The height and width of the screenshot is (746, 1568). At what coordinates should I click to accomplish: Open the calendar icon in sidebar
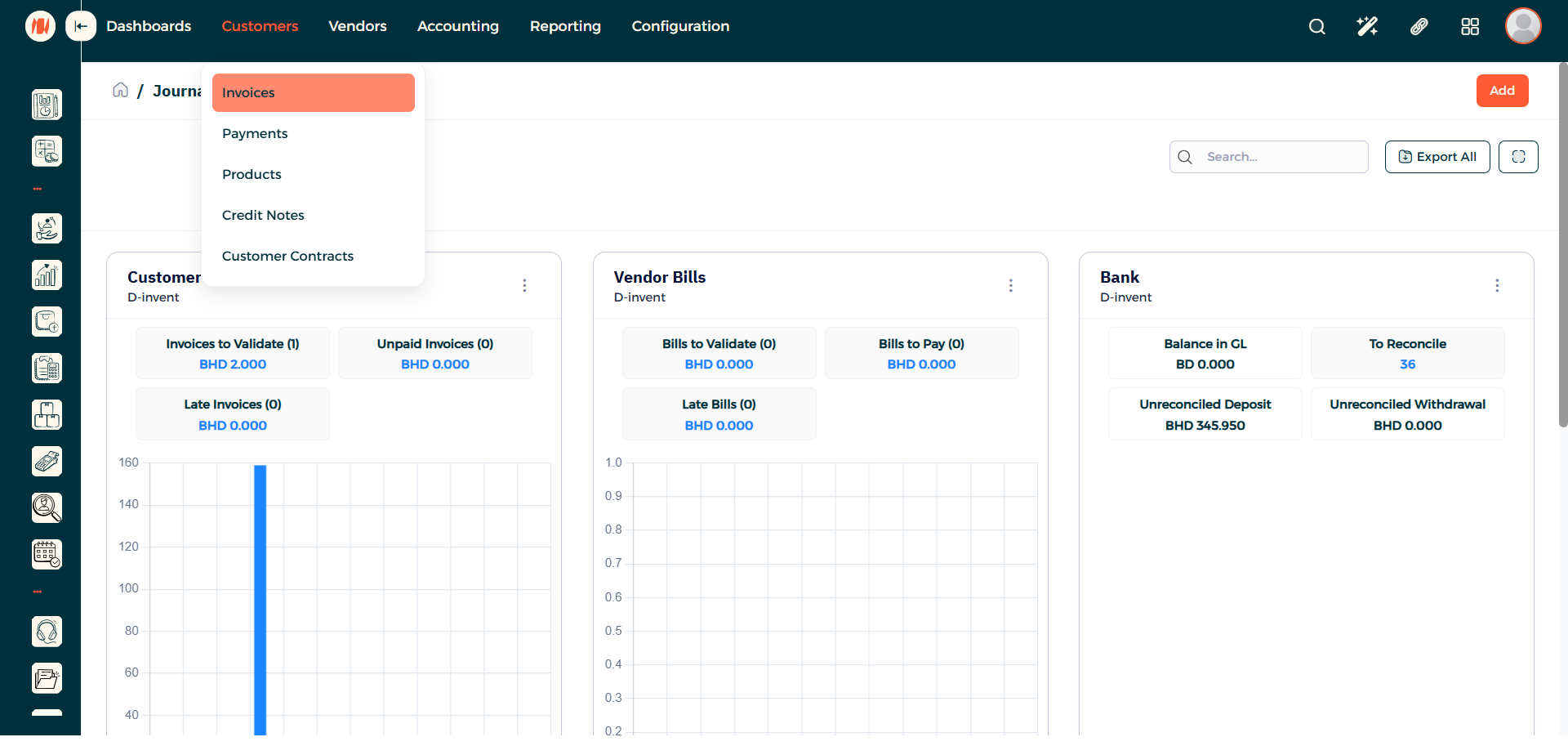(47, 555)
